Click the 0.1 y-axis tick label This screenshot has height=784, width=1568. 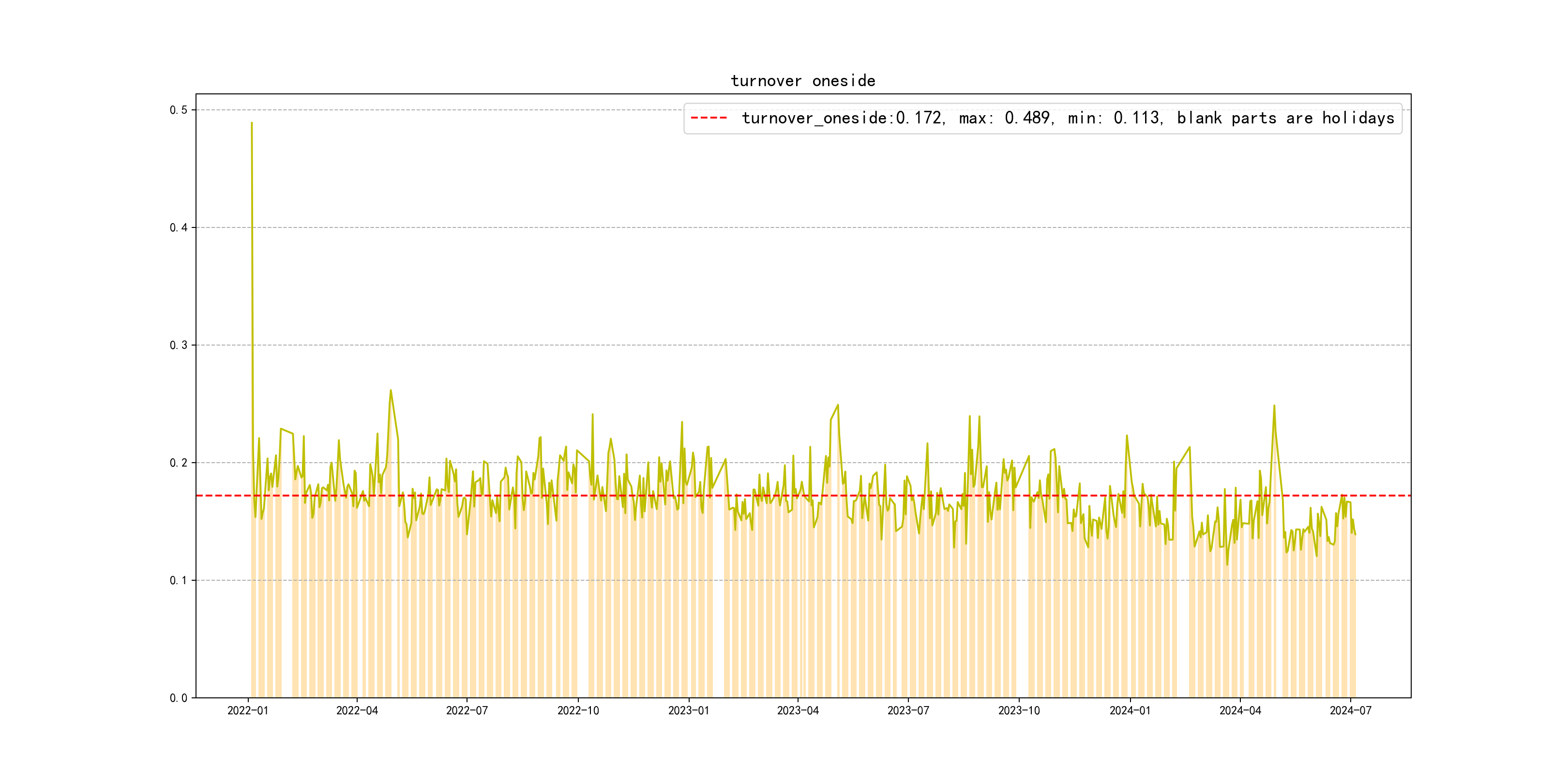click(x=179, y=581)
